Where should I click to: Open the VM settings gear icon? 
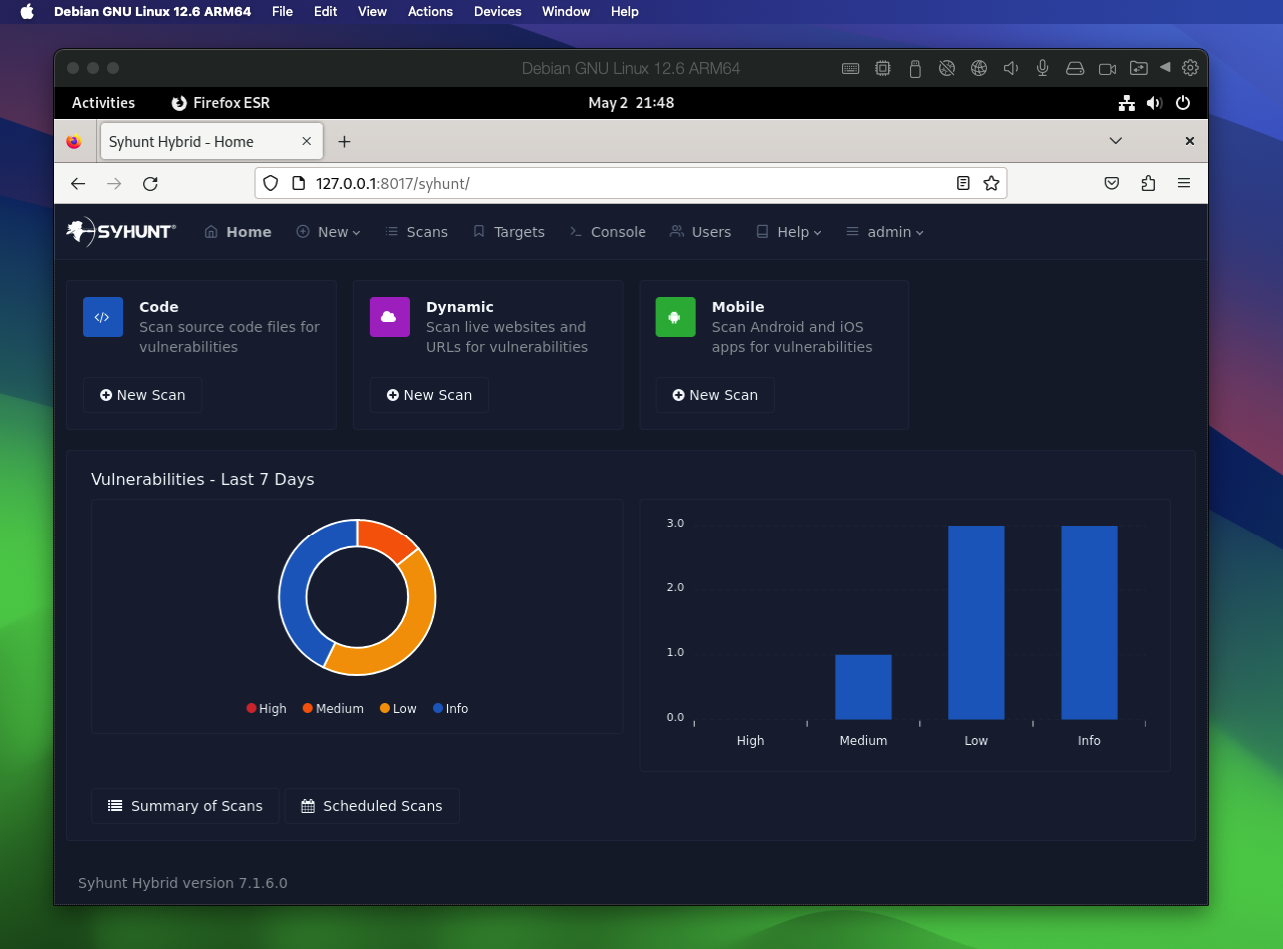pos(1190,68)
